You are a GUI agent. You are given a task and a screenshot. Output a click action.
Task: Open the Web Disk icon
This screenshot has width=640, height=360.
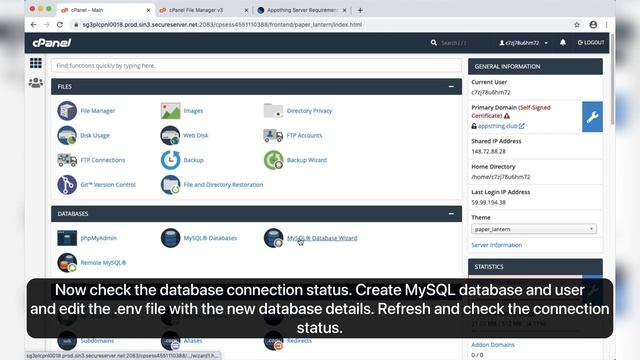pos(170,136)
